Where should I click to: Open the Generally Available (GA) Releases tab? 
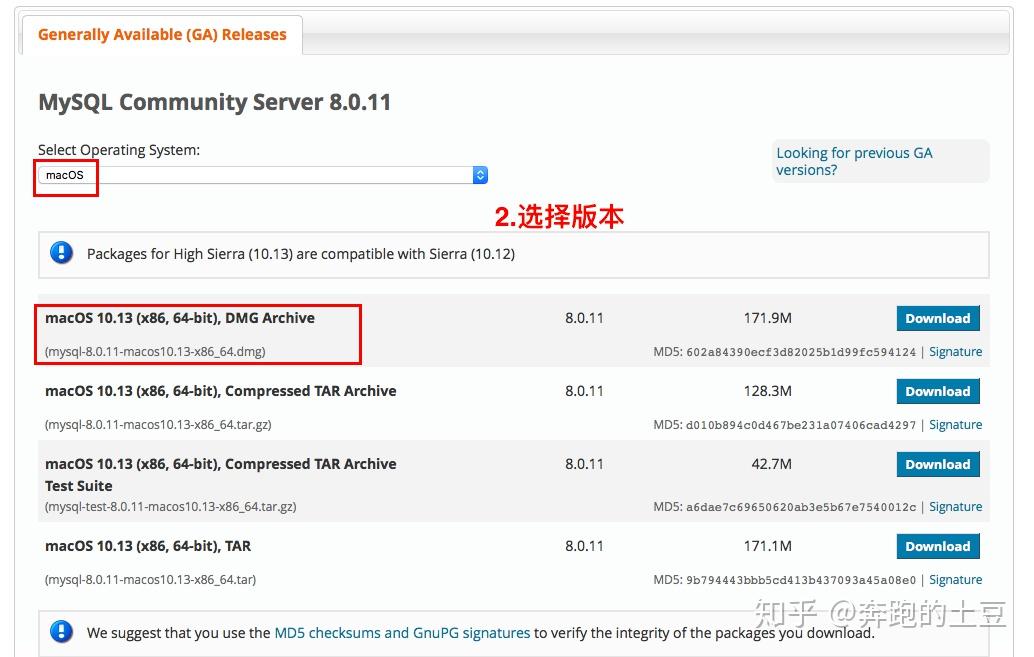[162, 34]
